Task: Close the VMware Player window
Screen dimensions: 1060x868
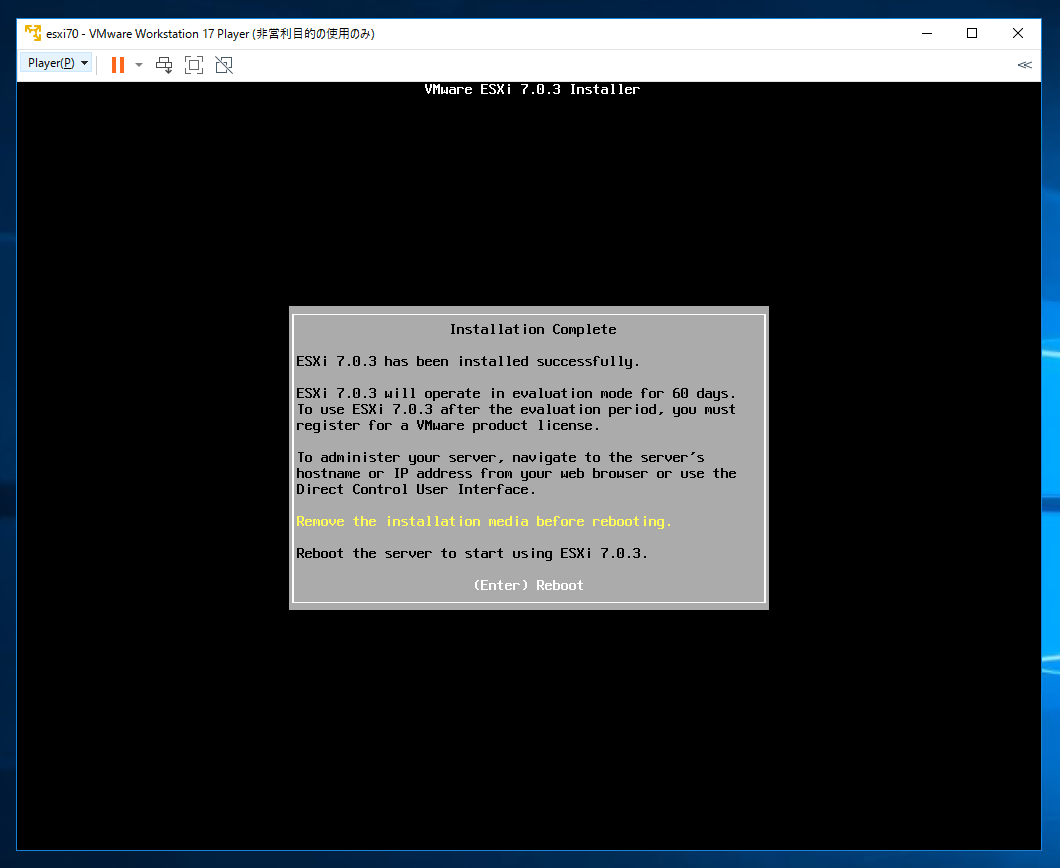Action: coord(1017,33)
